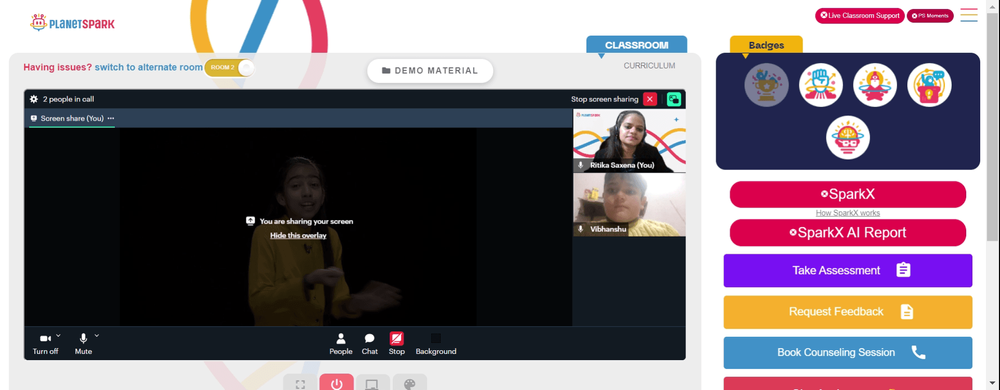Expand the camera options chevron
The height and width of the screenshot is (390, 1000).
coord(58,335)
